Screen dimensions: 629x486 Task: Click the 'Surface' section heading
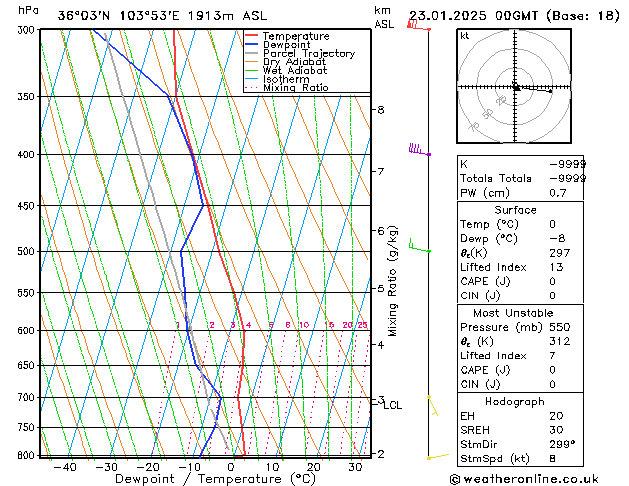[x=515, y=210]
